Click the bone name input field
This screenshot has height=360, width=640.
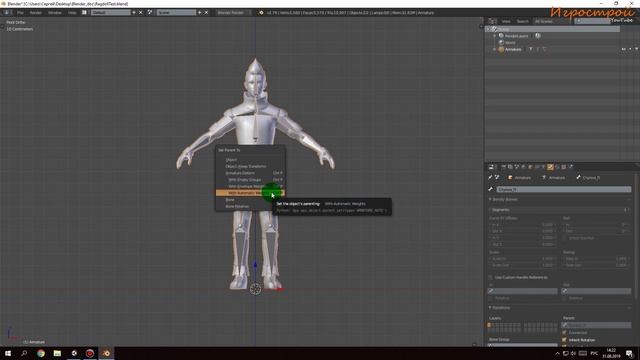(x=564, y=189)
